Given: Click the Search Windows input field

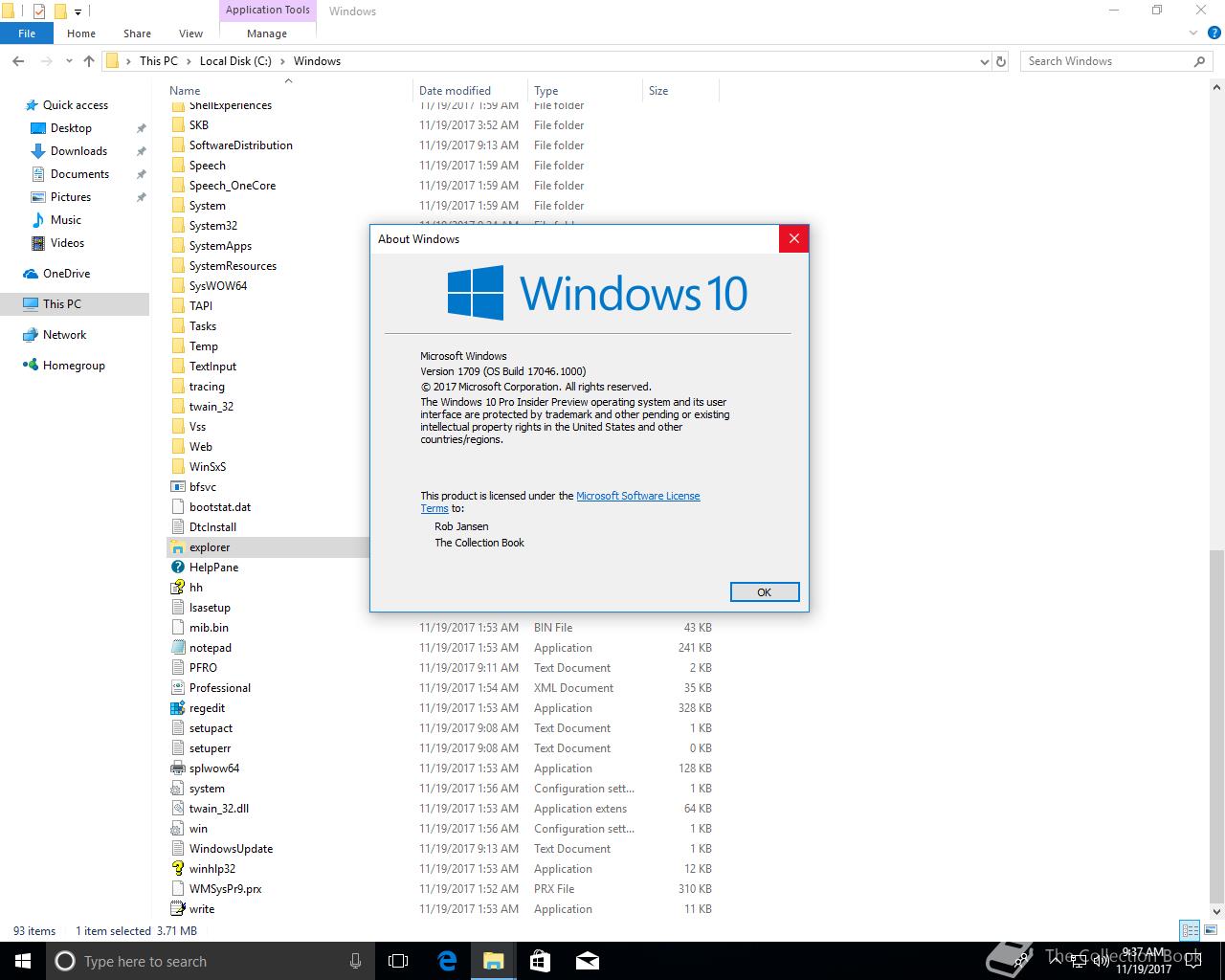Looking at the screenshot, I should tap(1117, 61).
